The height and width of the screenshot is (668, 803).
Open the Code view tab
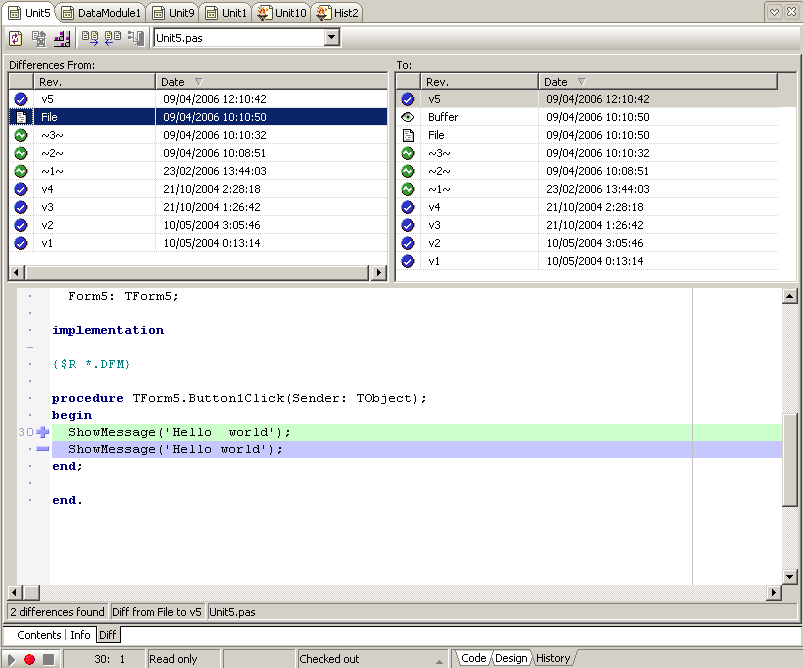point(473,658)
